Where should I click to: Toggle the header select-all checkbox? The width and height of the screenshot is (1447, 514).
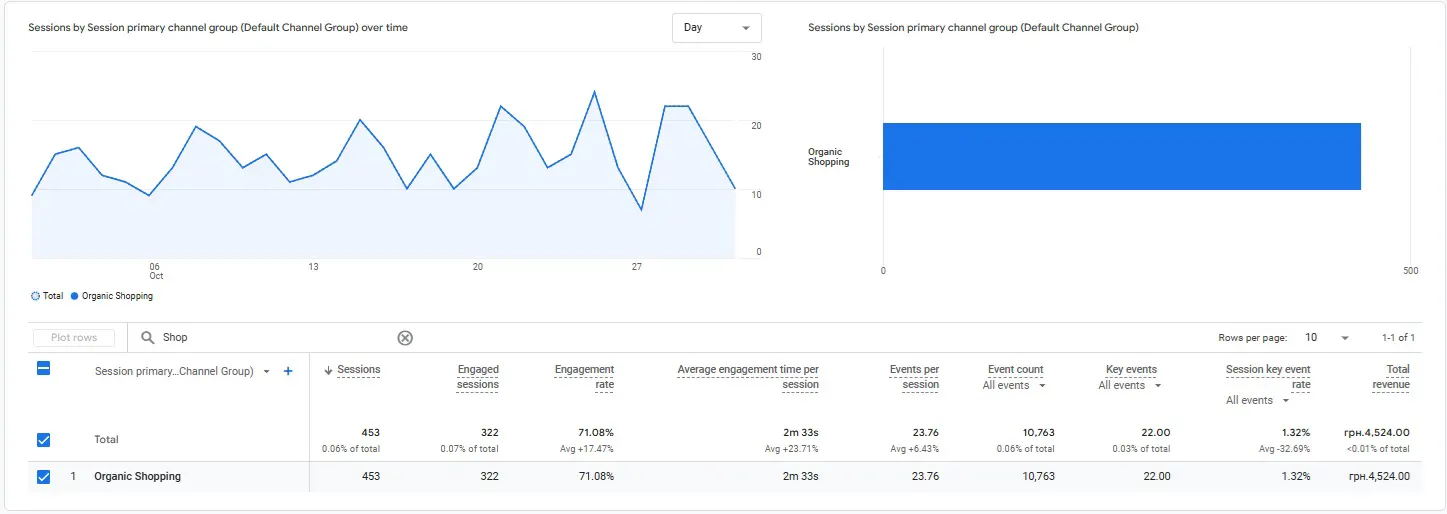43,368
